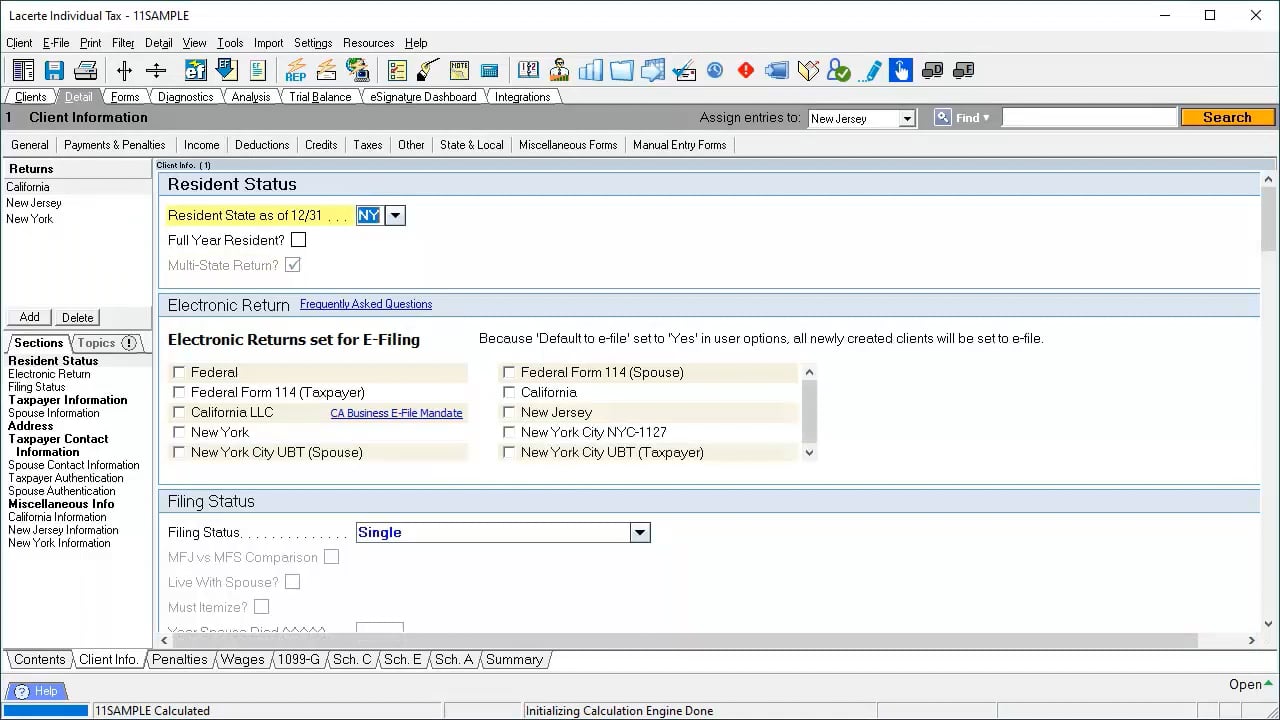Click the orange Search button
This screenshot has width=1280, height=720.
click(1227, 117)
